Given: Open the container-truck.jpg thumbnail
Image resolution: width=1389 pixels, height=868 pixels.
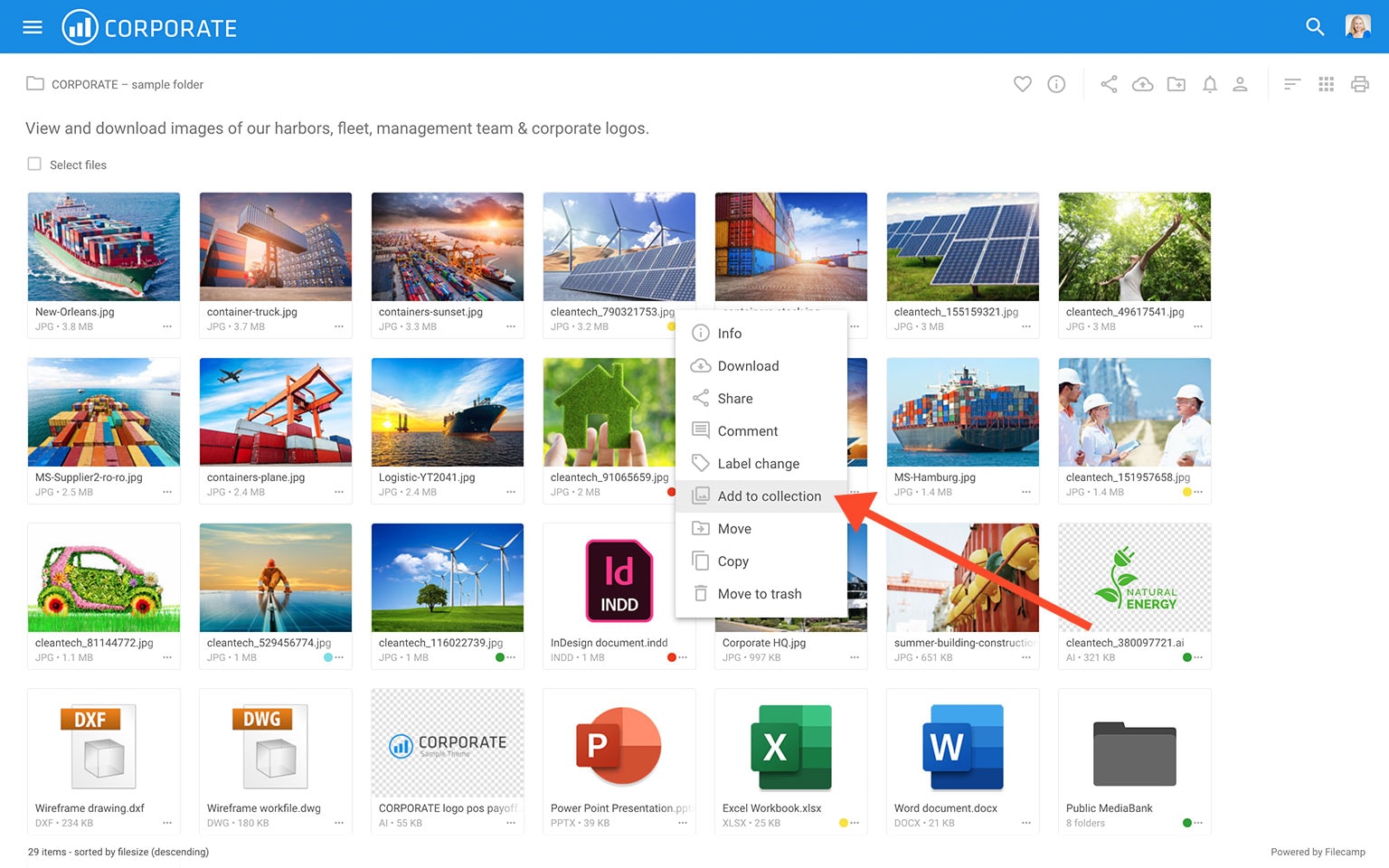Looking at the screenshot, I should (276, 247).
